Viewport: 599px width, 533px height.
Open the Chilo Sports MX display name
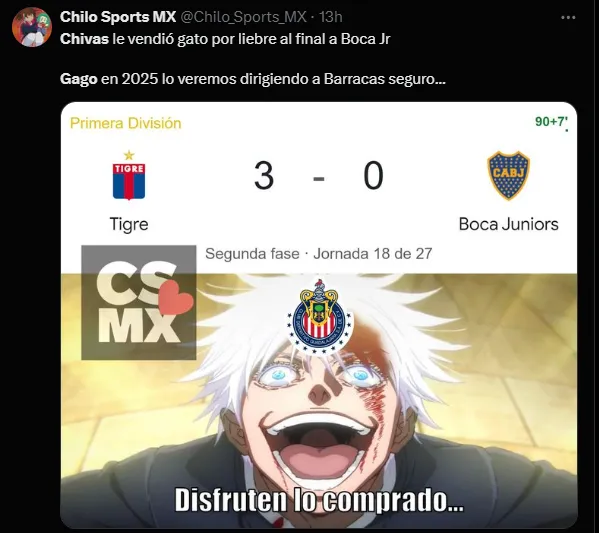pos(118,17)
